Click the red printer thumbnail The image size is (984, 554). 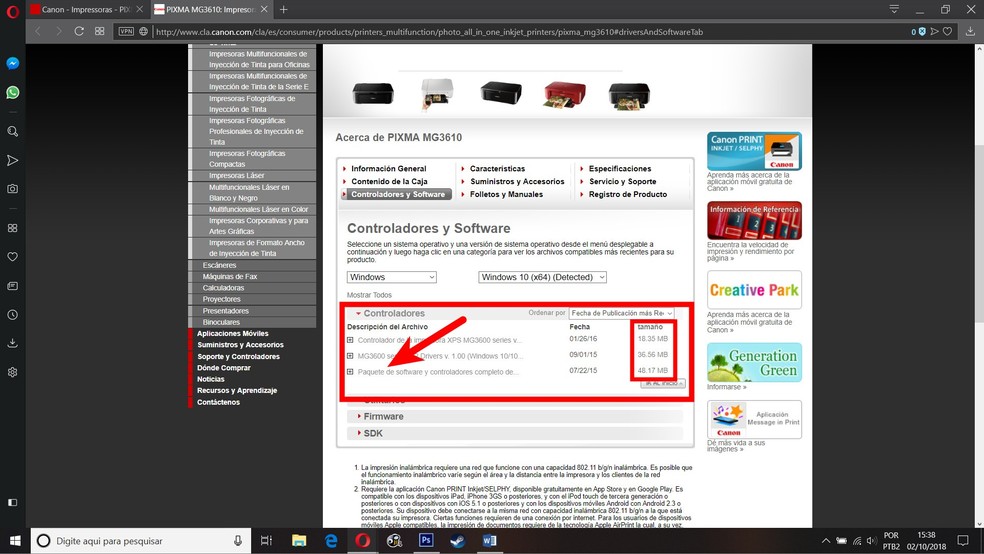[565, 95]
